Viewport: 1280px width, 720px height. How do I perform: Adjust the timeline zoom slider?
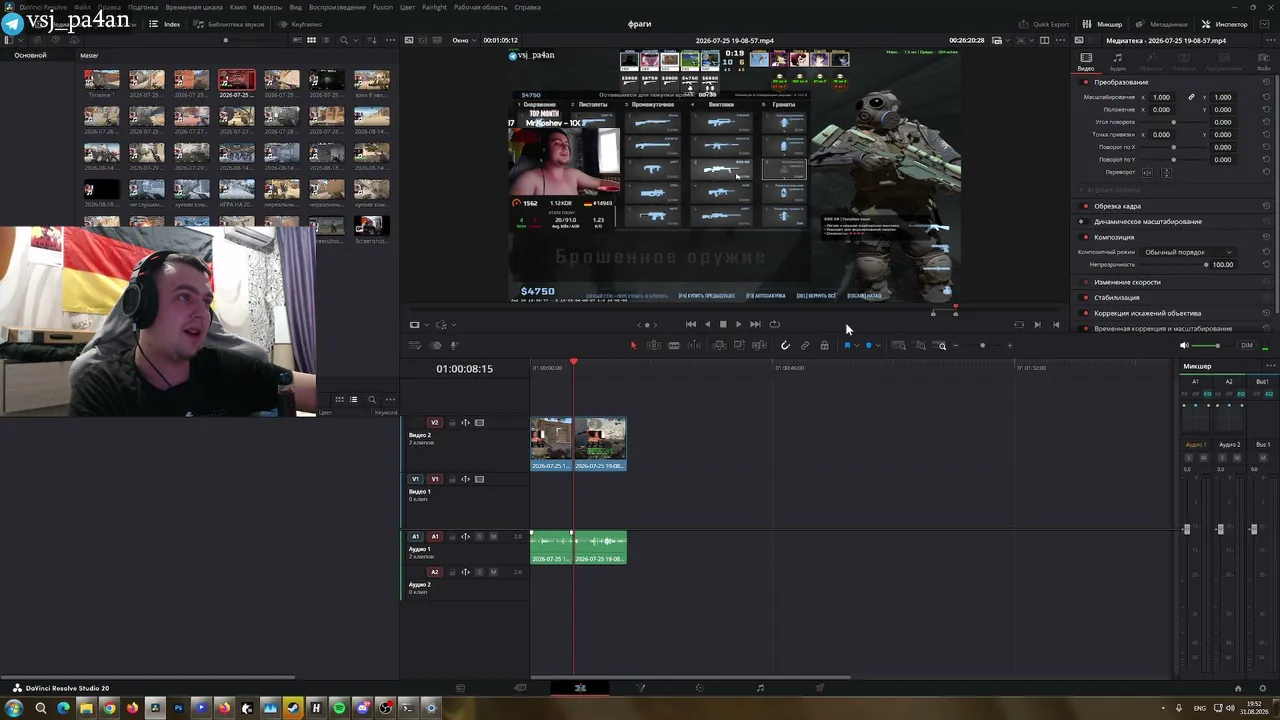[982, 346]
